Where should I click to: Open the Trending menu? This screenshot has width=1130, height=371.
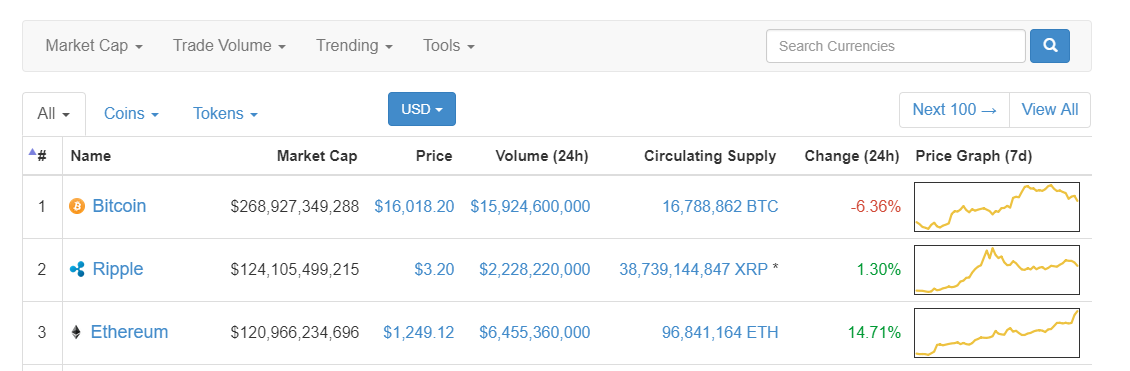[x=354, y=46]
